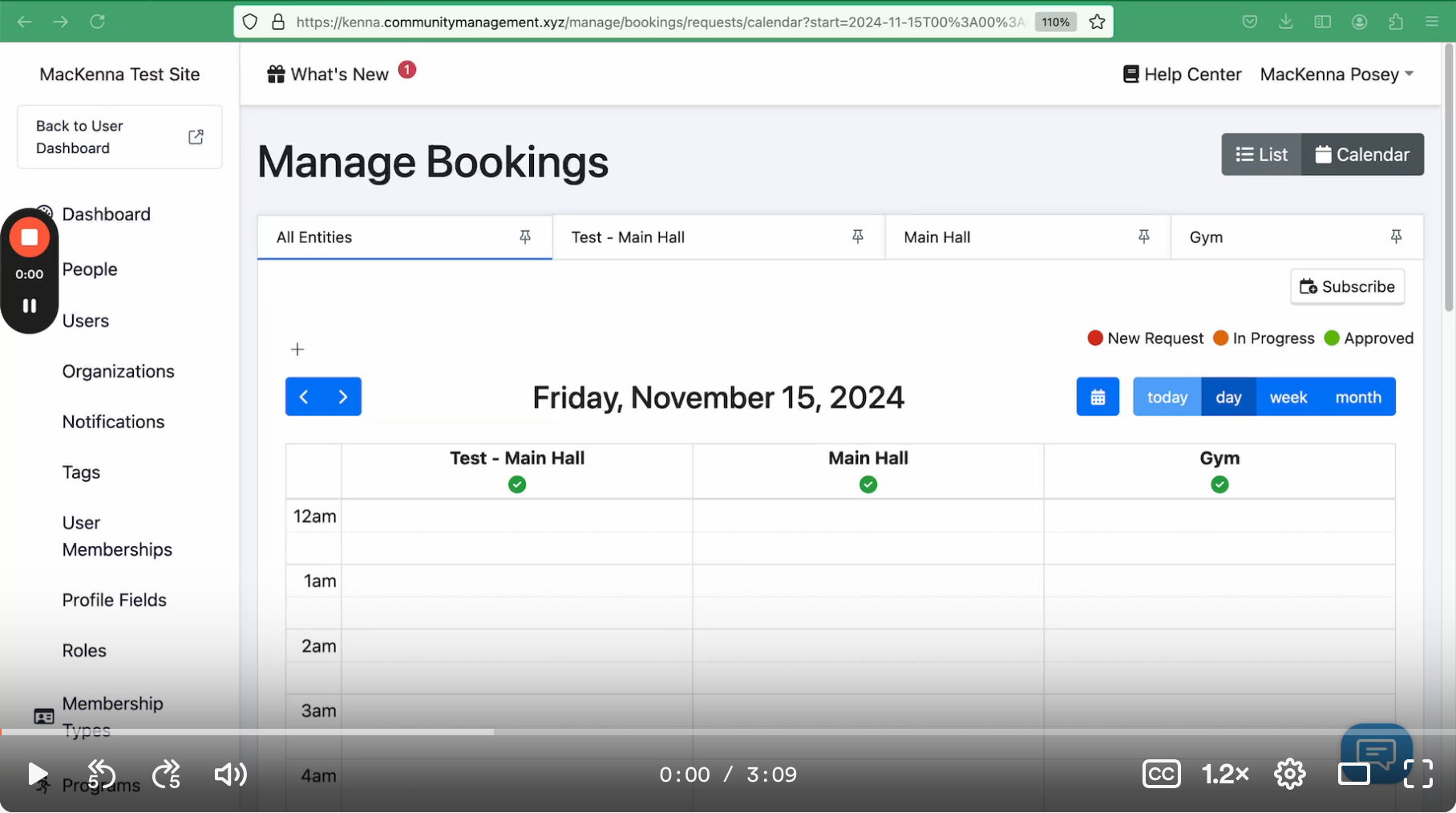Open browser extensions puzzle icon
This screenshot has width=1456, height=813.
tap(1396, 22)
